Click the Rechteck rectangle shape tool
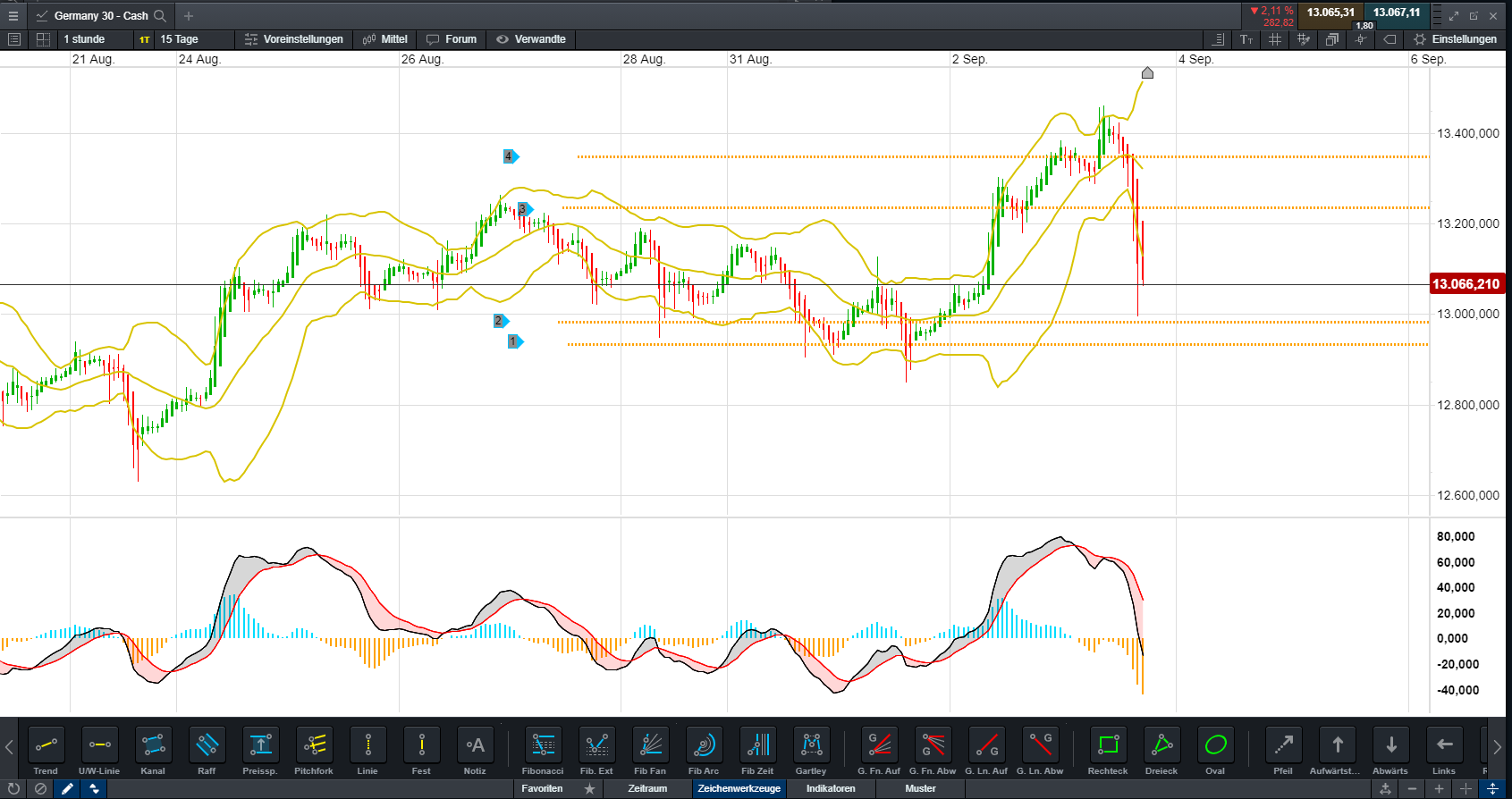Viewport: 1512px width, 799px height. point(1108,744)
